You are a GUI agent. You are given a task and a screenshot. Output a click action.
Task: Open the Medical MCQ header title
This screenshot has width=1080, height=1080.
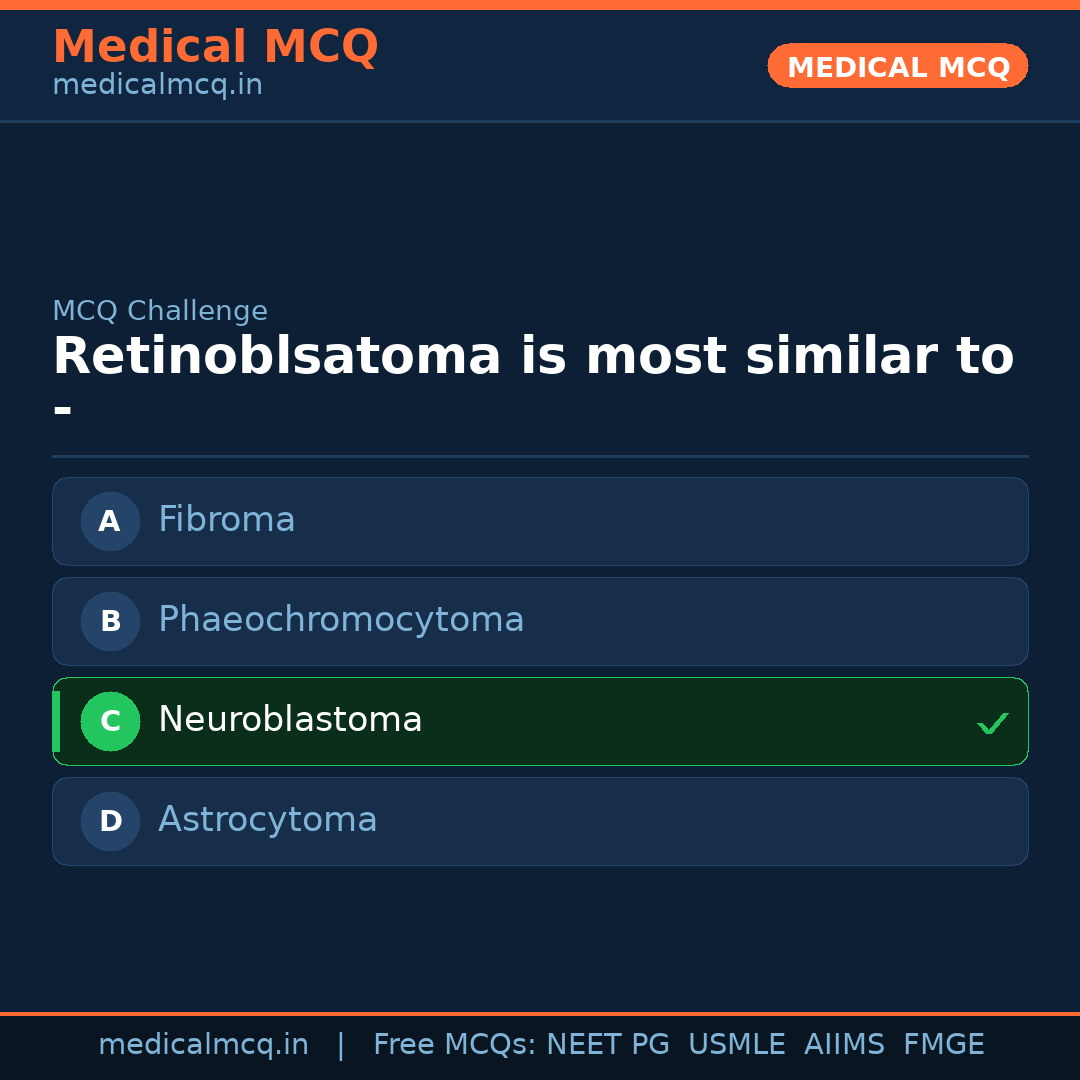tap(215, 47)
